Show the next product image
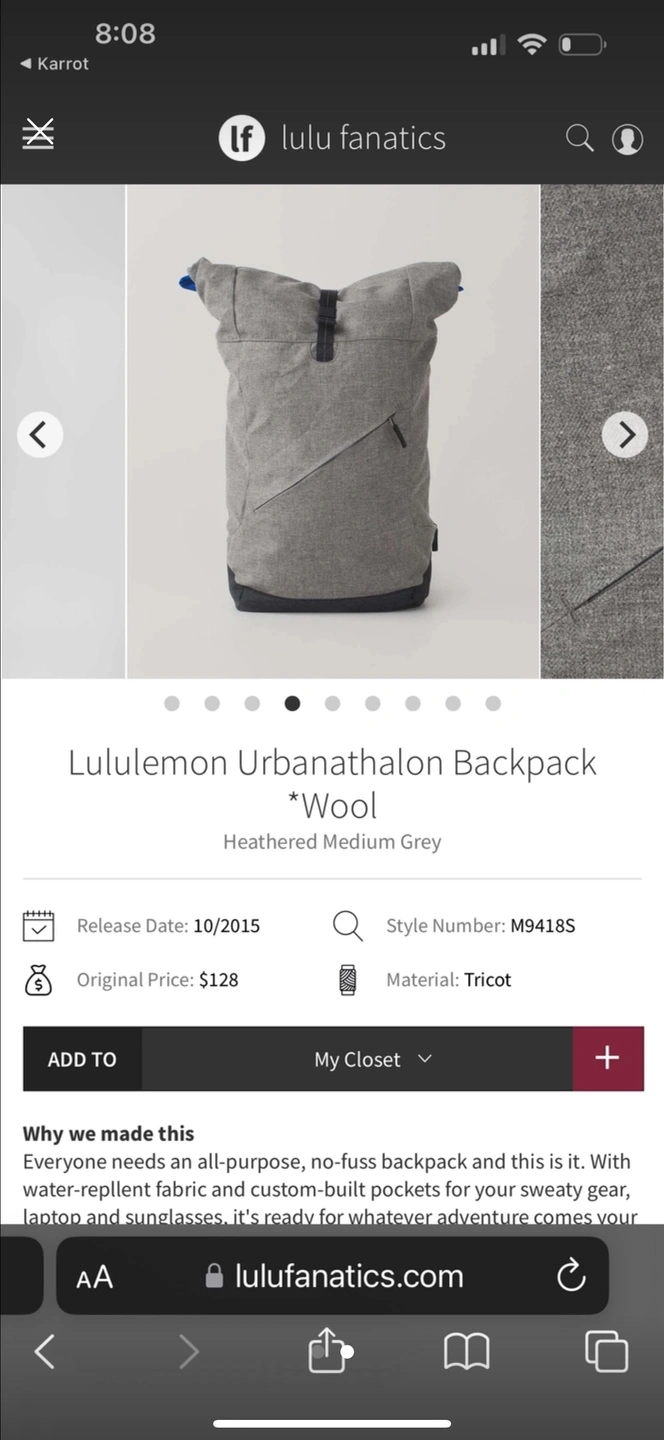 [625, 435]
